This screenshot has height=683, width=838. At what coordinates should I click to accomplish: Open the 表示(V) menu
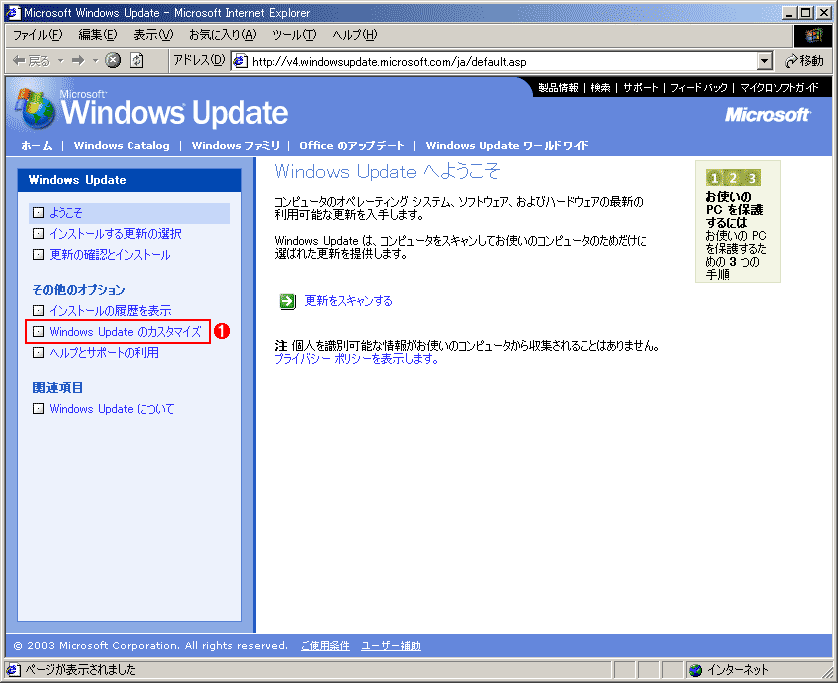[x=153, y=35]
